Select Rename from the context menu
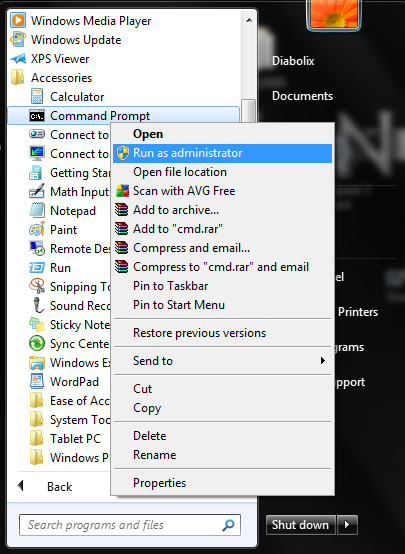 point(222,455)
